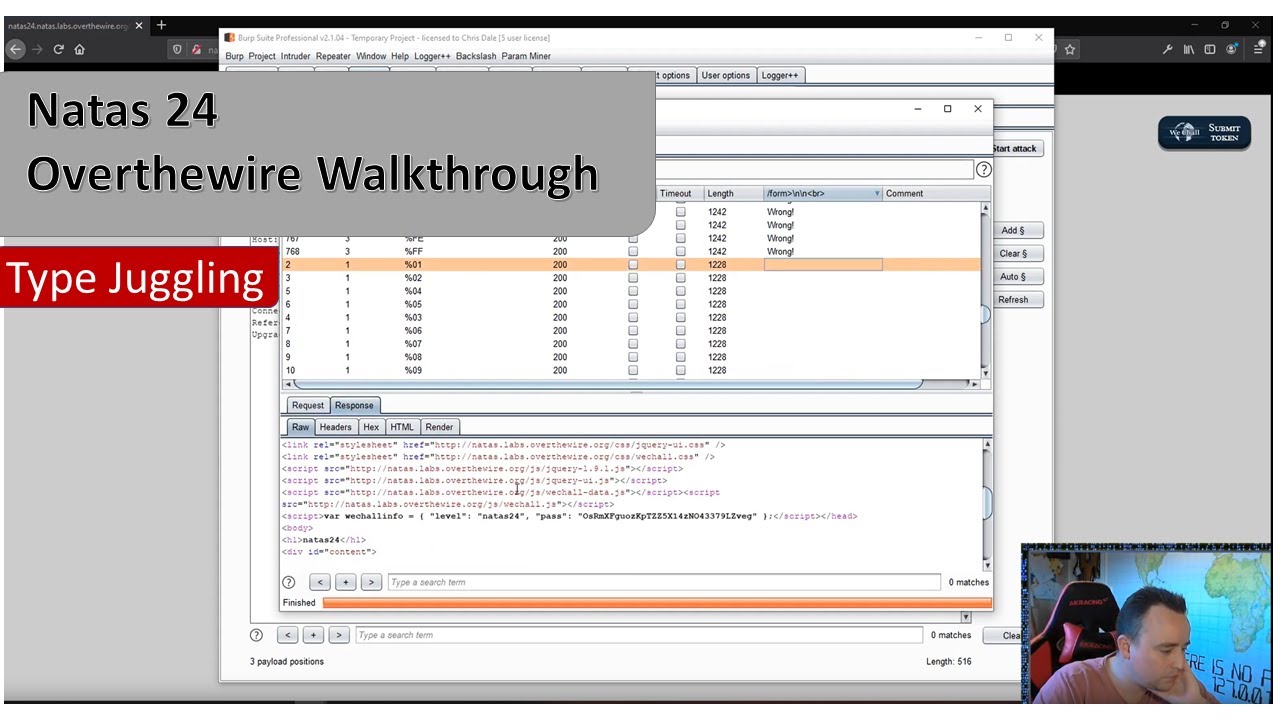Open the Intruder menu
The width and height of the screenshot is (1280, 720).
pyautogui.click(x=296, y=56)
